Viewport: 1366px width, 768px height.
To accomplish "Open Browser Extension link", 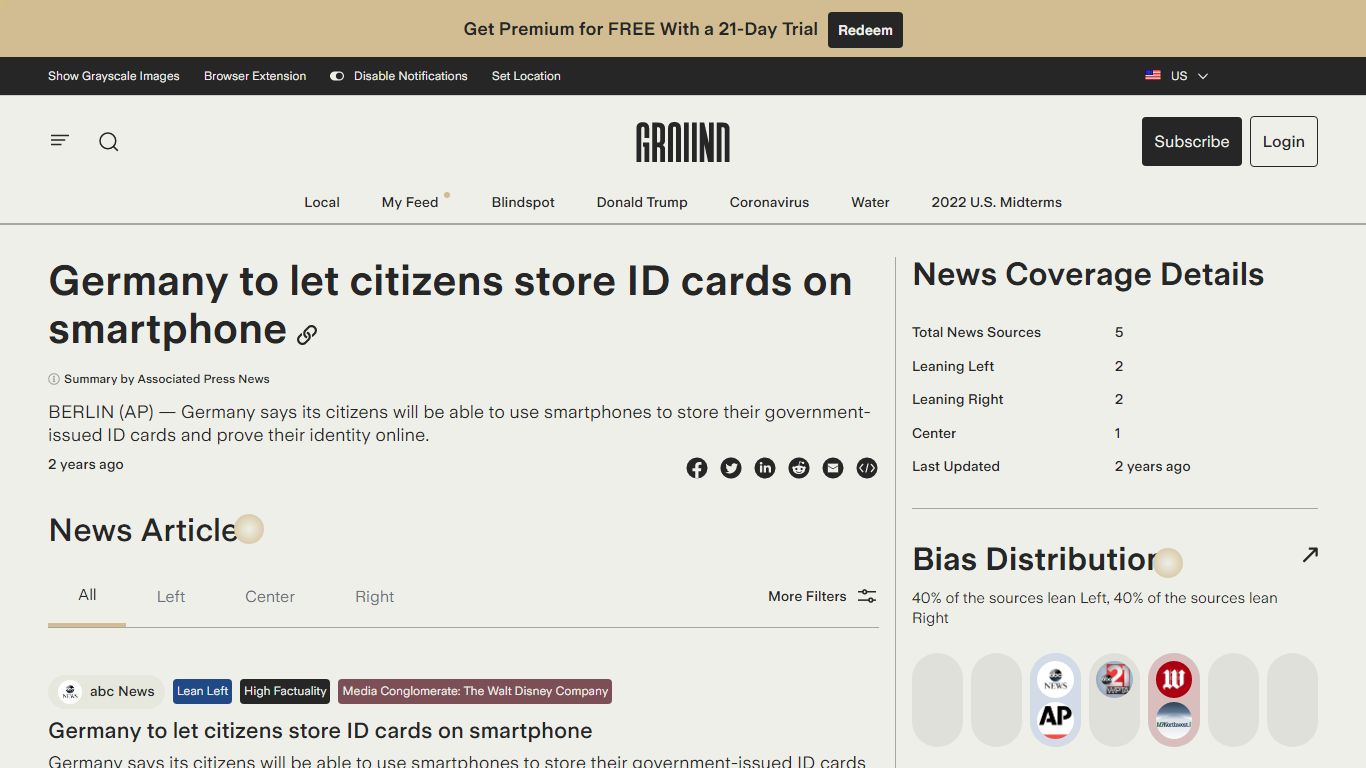I will 255,76.
